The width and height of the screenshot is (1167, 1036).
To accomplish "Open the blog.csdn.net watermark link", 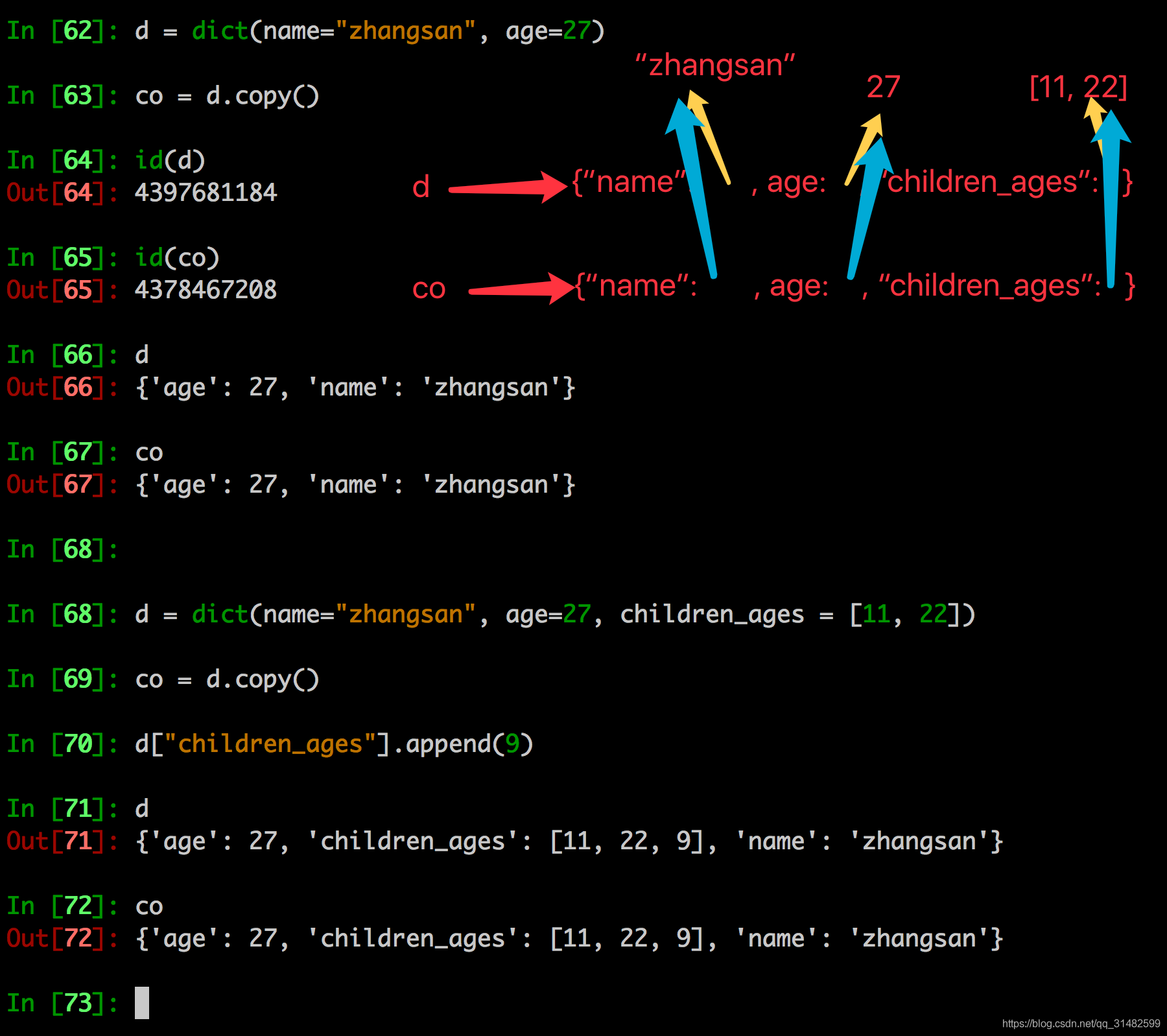I will coord(1081,1024).
